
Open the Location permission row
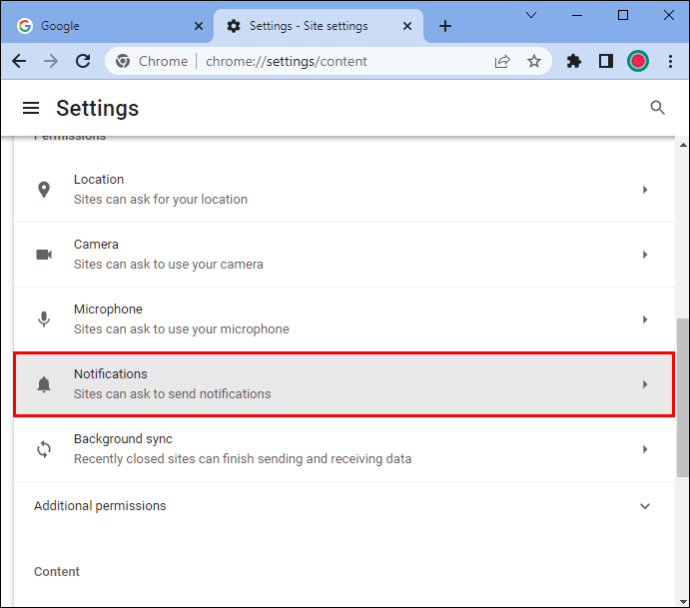tap(344, 190)
